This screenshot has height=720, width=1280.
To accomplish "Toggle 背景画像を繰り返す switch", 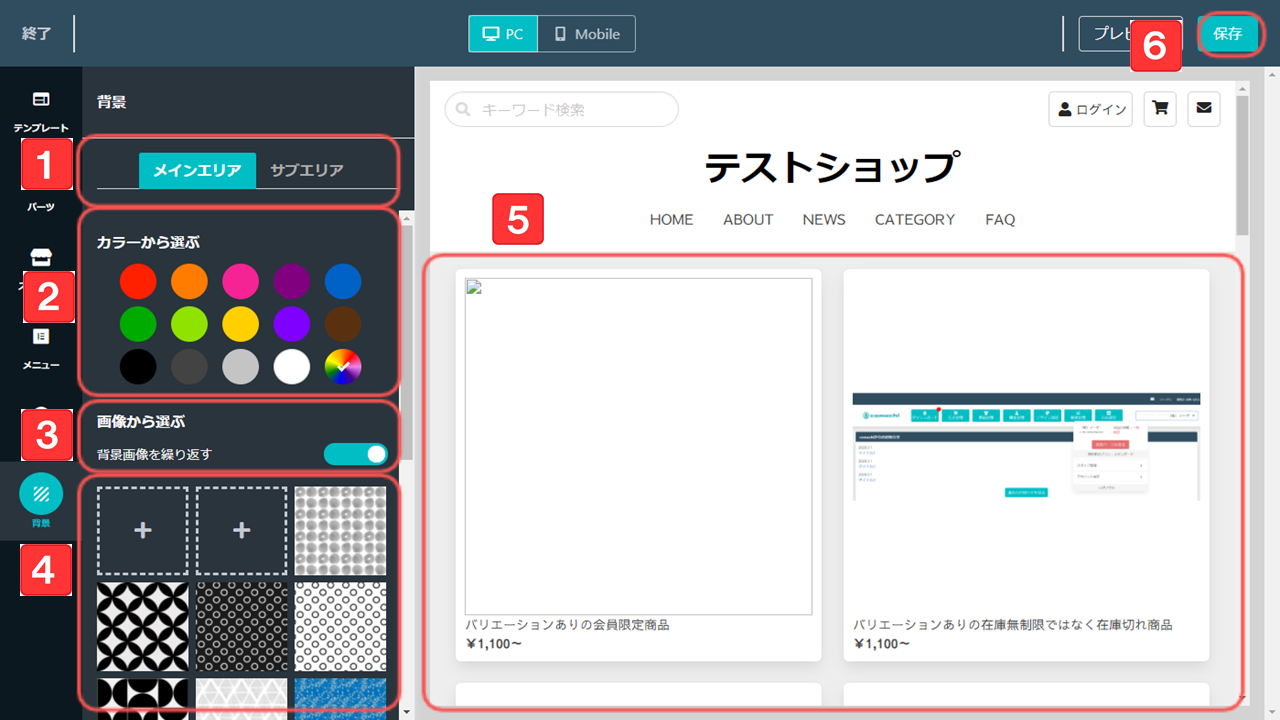I will tap(355, 454).
